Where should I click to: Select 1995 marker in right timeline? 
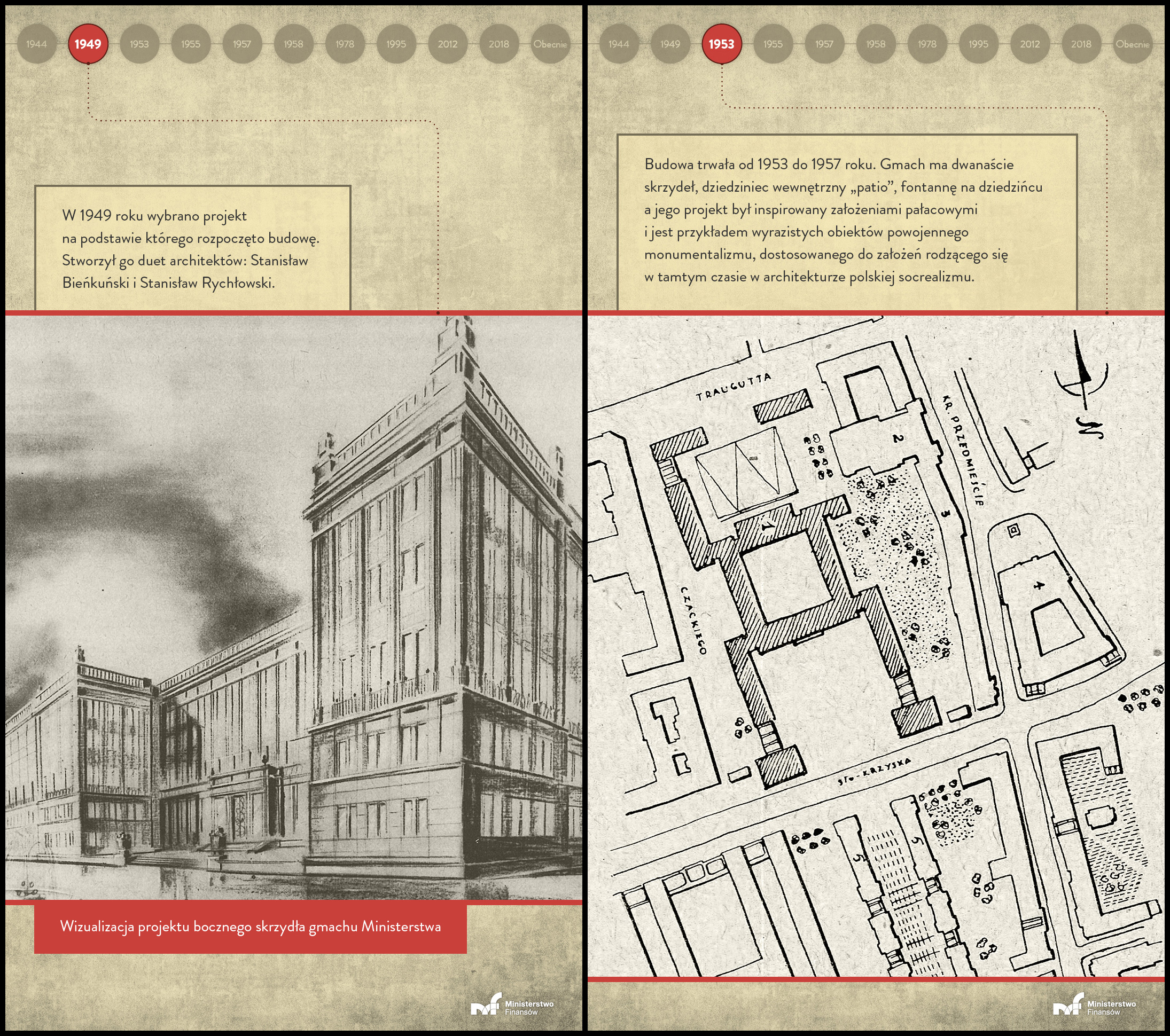pyautogui.click(x=978, y=44)
